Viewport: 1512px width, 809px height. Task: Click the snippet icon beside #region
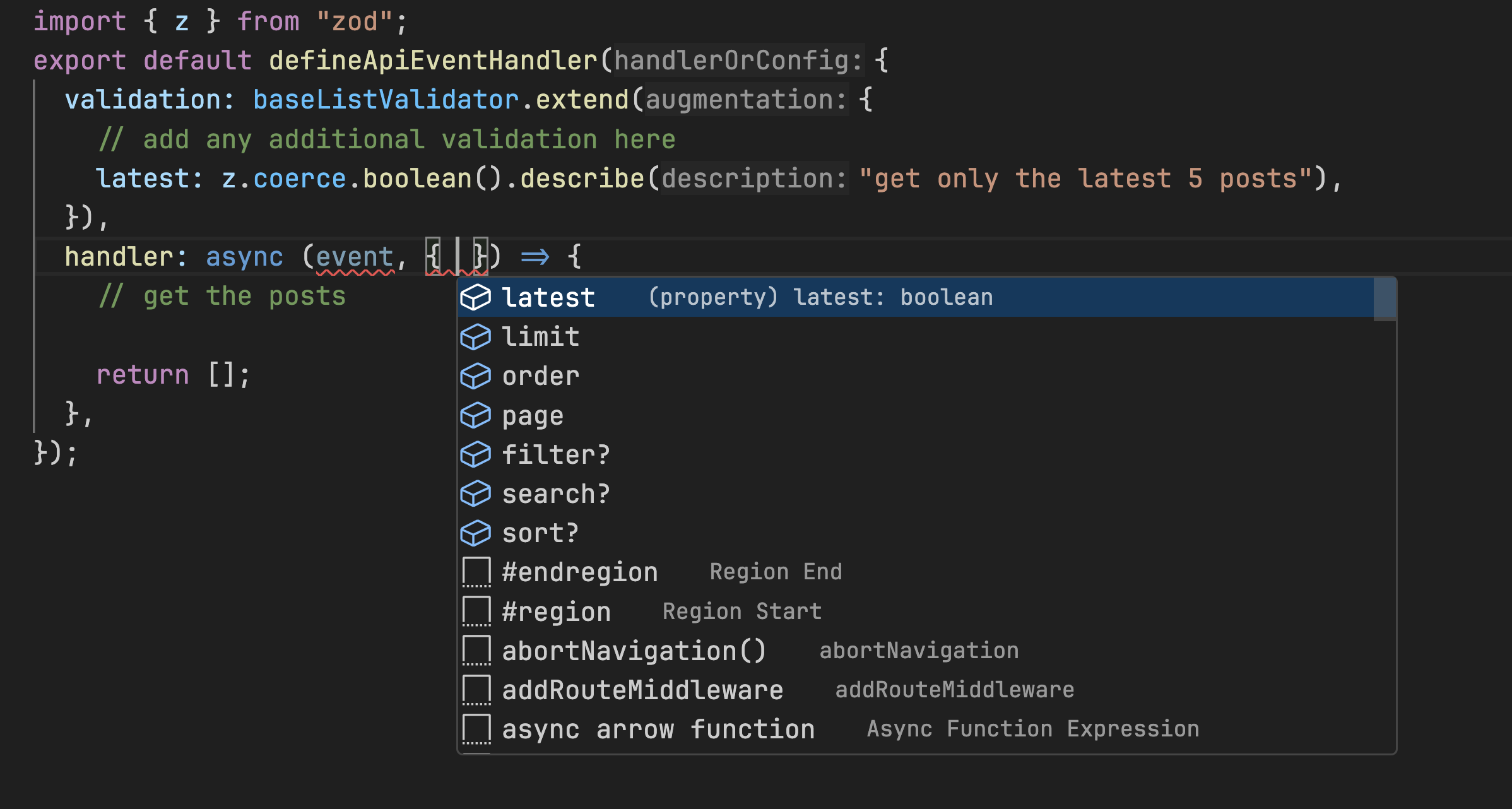[476, 611]
